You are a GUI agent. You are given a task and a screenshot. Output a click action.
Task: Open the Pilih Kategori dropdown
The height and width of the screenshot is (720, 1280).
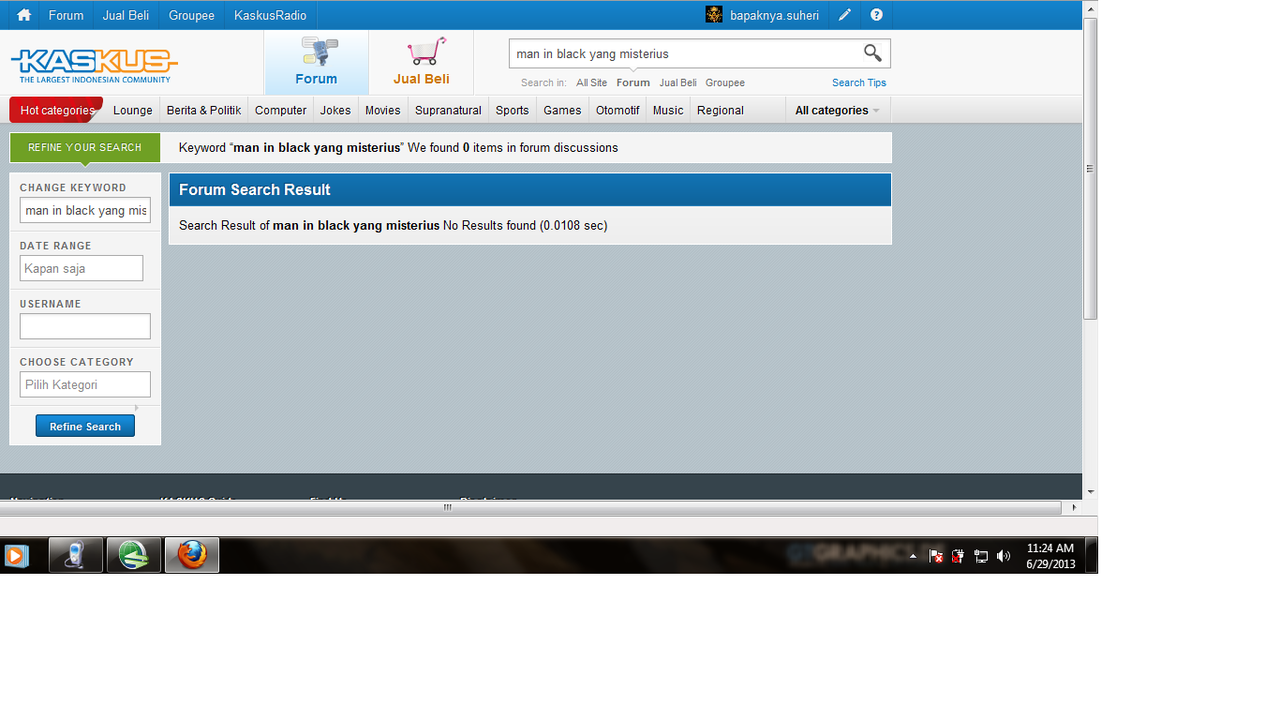[85, 384]
